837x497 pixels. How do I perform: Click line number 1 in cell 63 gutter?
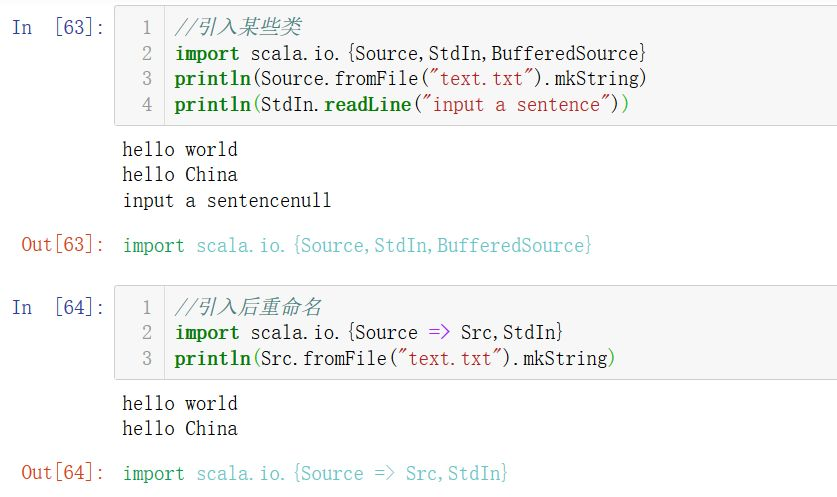pos(147,27)
